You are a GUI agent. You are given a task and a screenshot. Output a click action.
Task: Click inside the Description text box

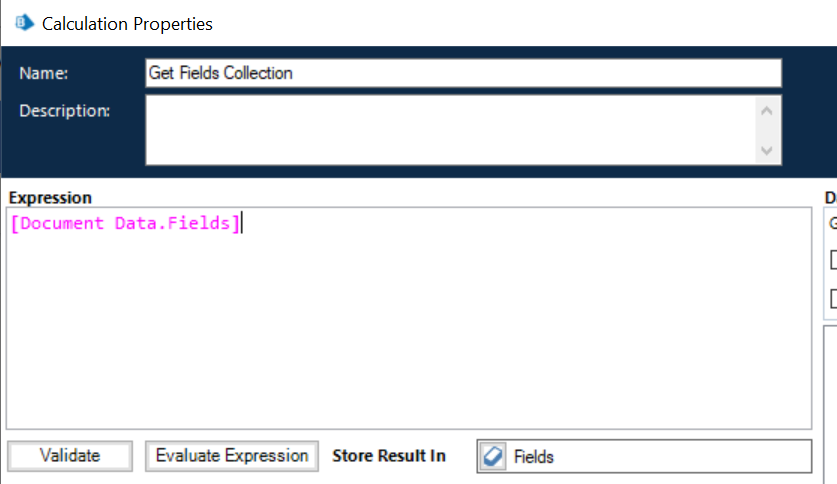[x=450, y=129]
